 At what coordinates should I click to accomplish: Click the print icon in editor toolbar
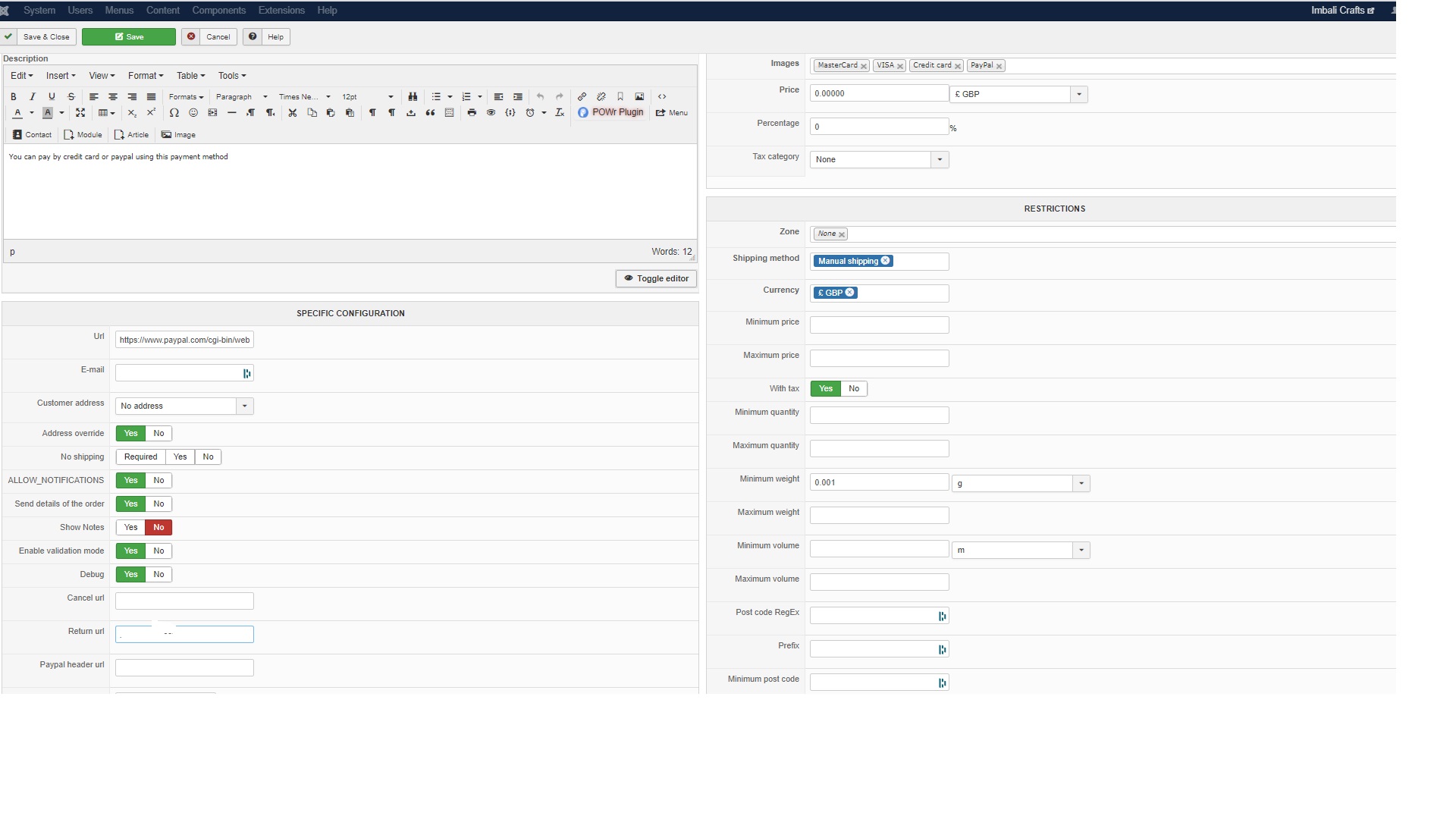[472, 113]
